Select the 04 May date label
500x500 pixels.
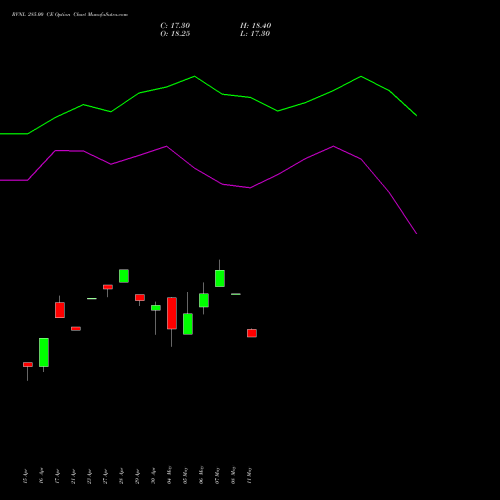coord(170,475)
